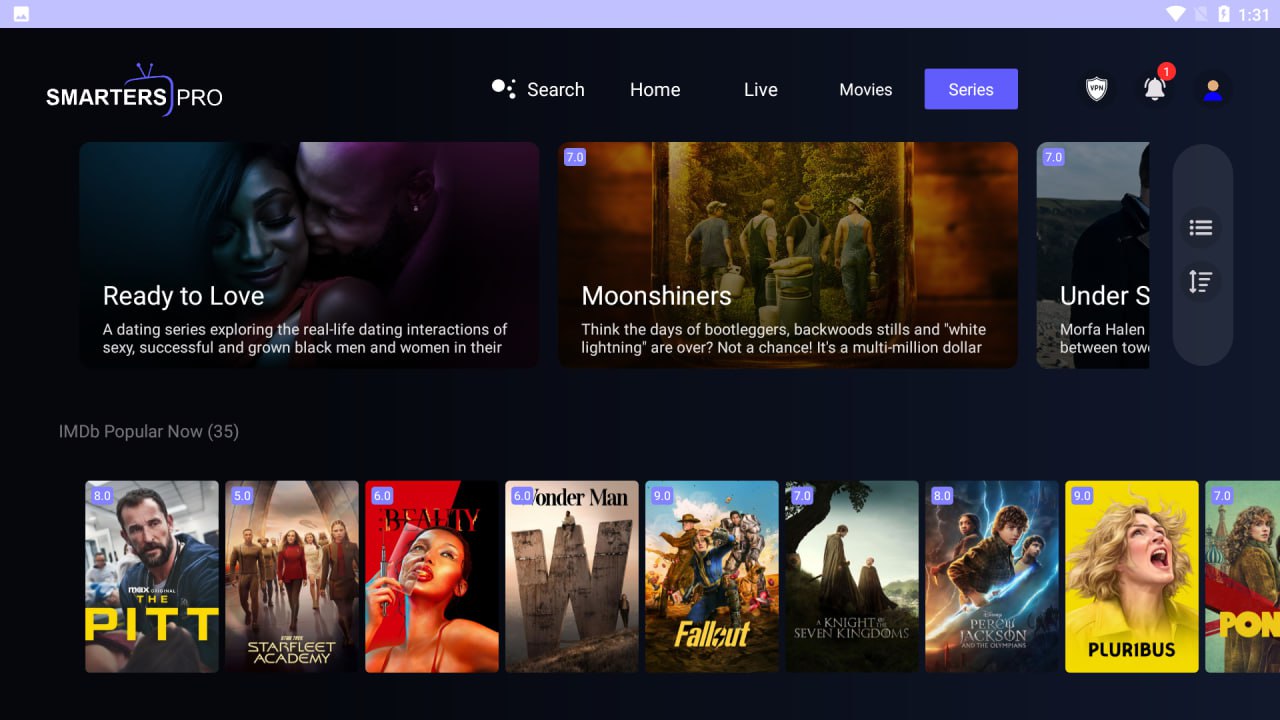
Task: Open the user profile icon
Action: pos(1213,89)
